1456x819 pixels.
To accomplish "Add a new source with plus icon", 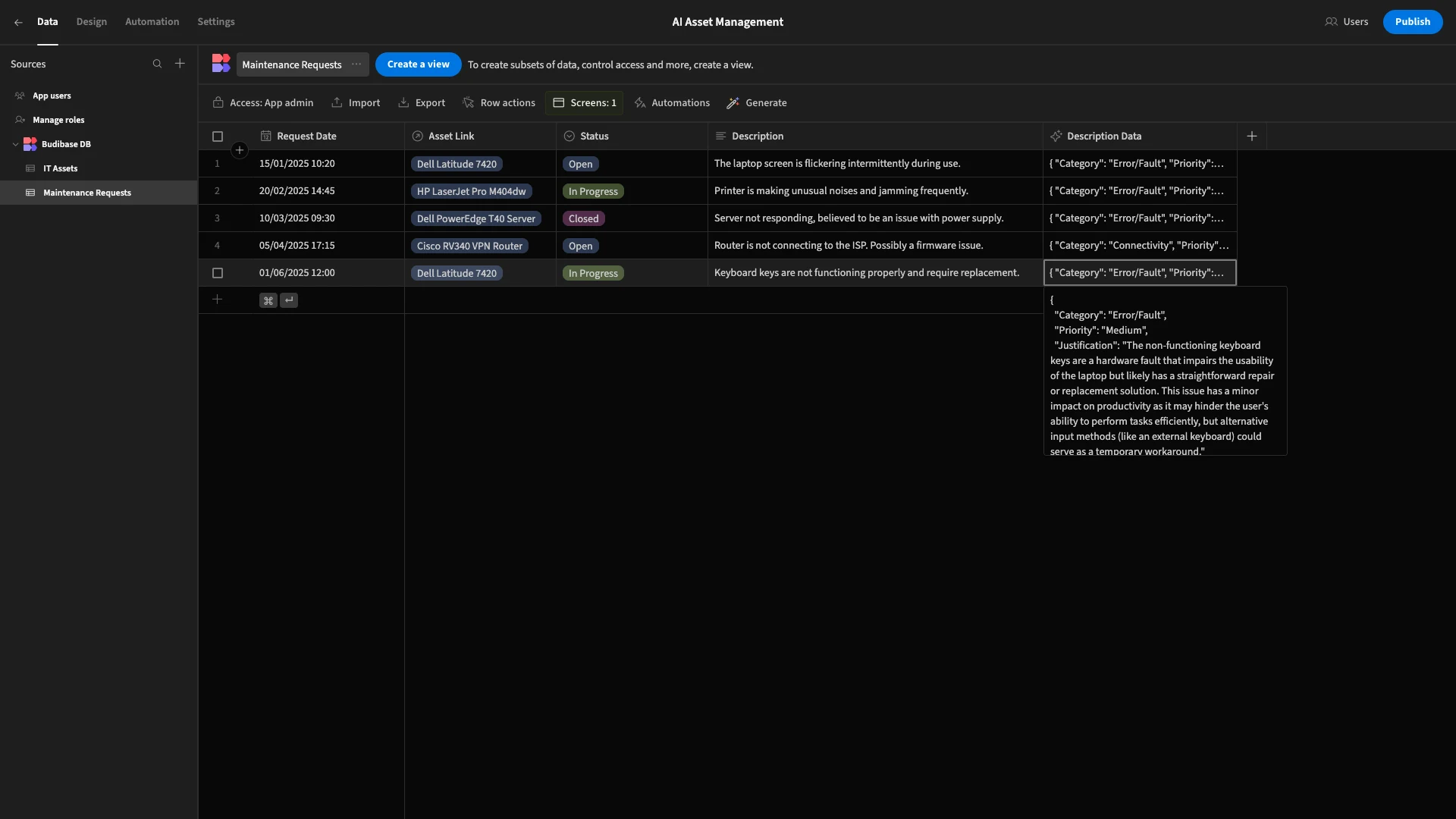I will pyautogui.click(x=180, y=64).
